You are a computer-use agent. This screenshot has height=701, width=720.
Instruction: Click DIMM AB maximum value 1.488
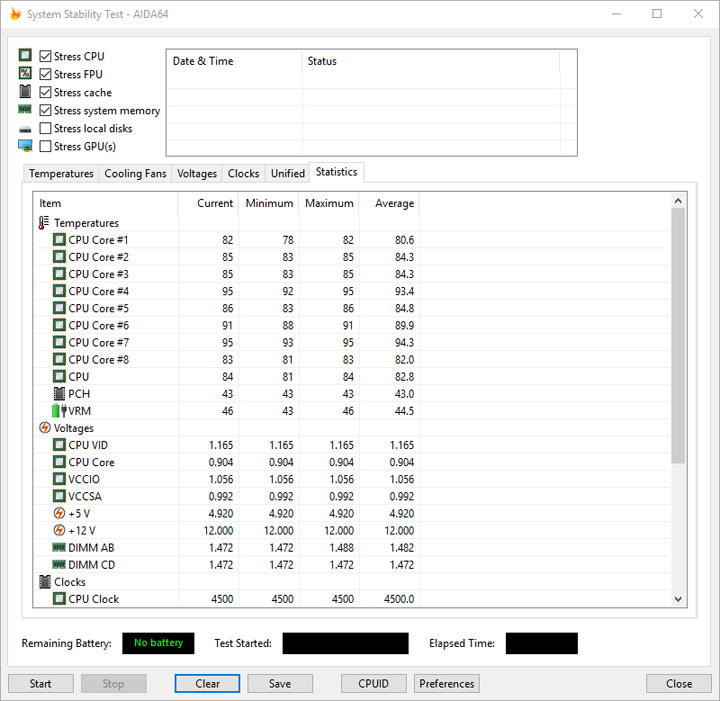click(341, 547)
